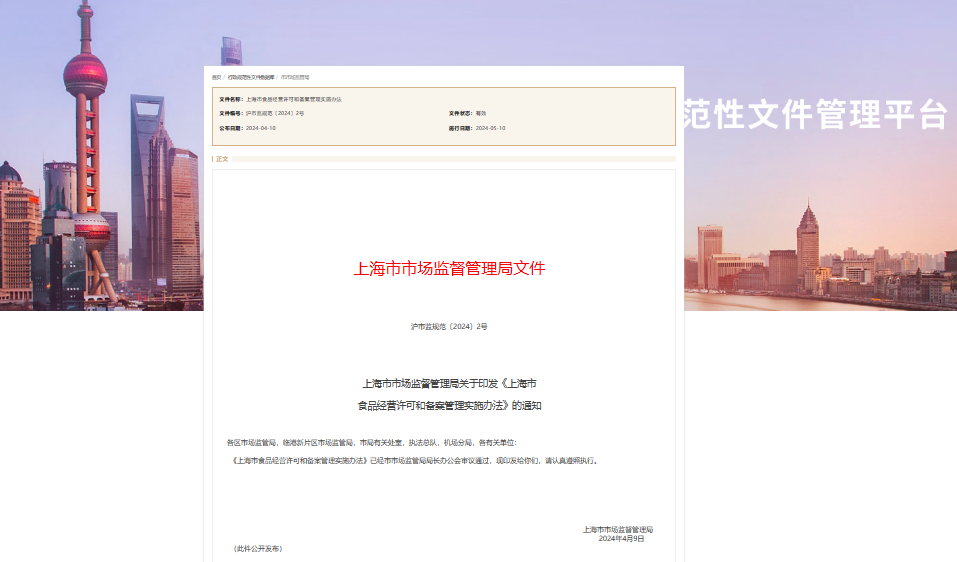Click the recipients line 各区市场监管局
957x562 pixels.
[x=372, y=442]
